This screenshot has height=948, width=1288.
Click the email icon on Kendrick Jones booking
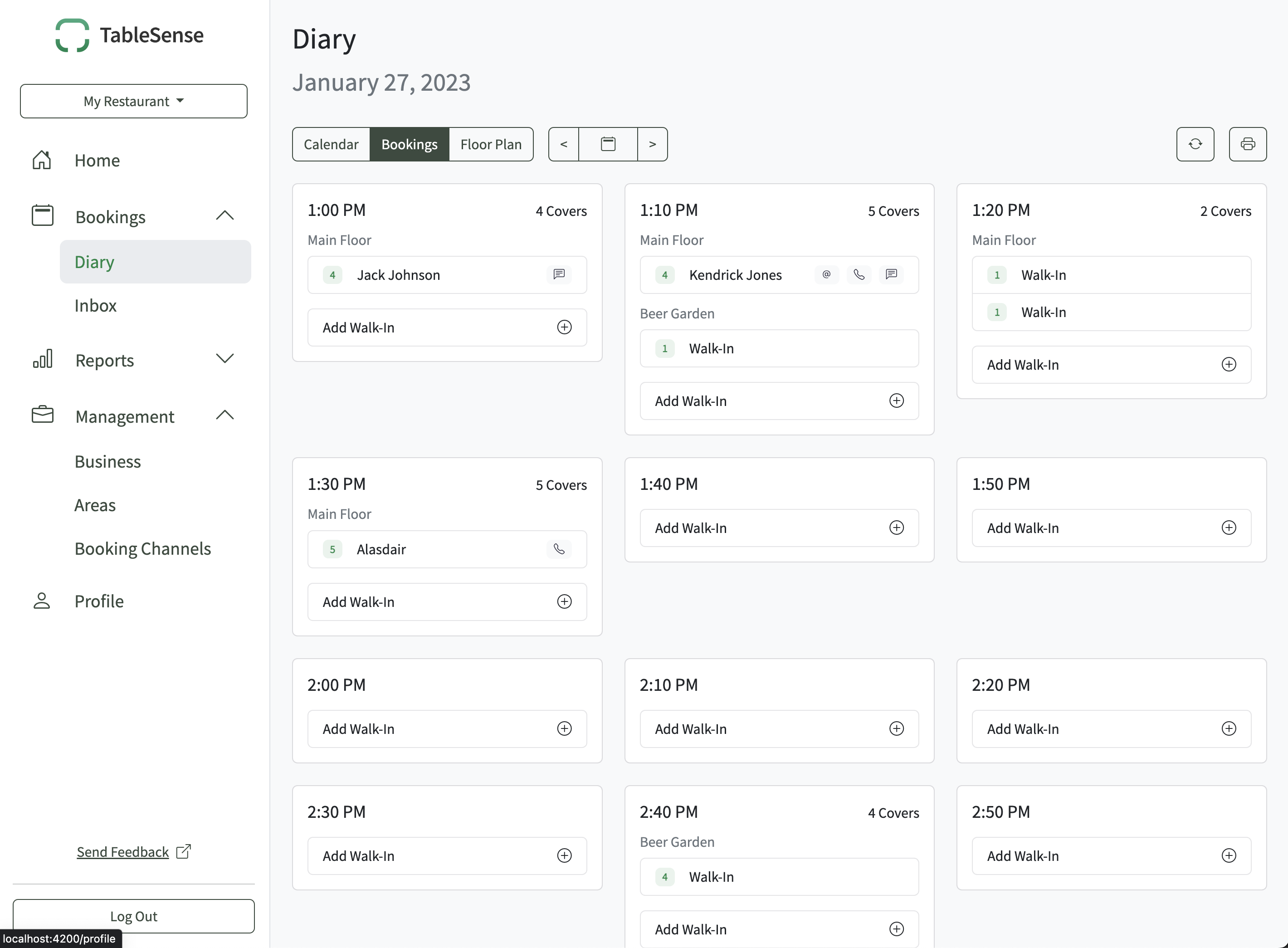coord(826,275)
